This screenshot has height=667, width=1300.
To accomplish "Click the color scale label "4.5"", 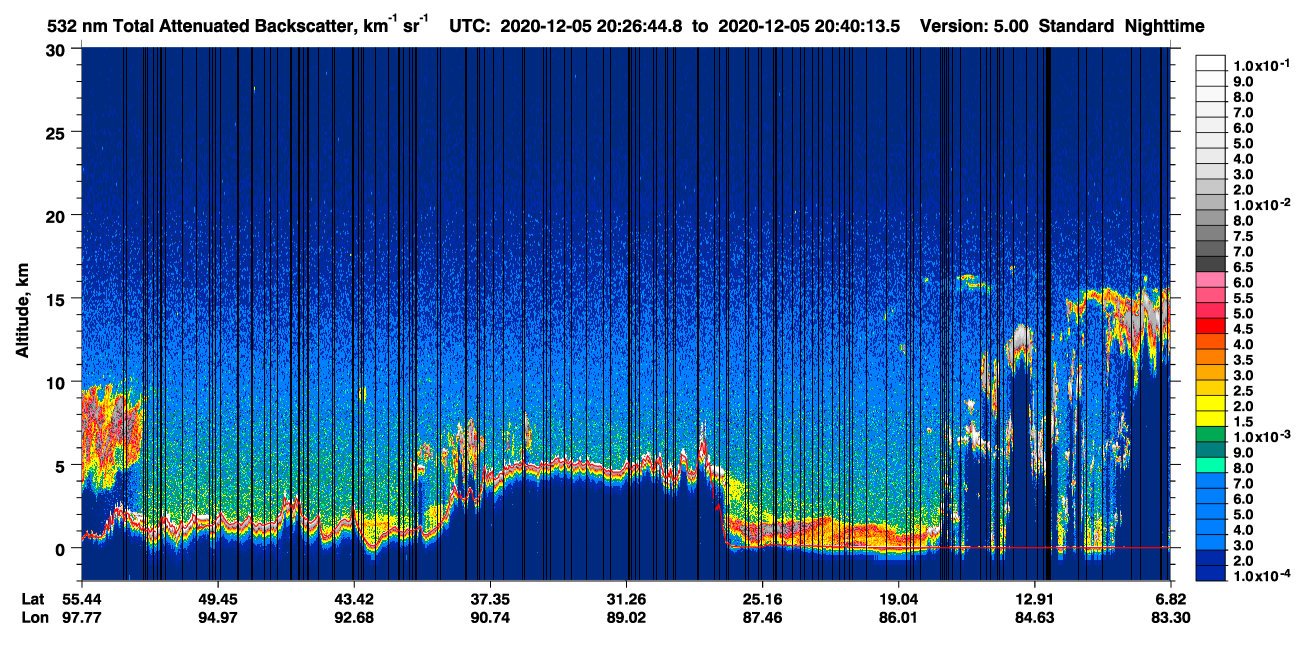I will point(1244,329).
